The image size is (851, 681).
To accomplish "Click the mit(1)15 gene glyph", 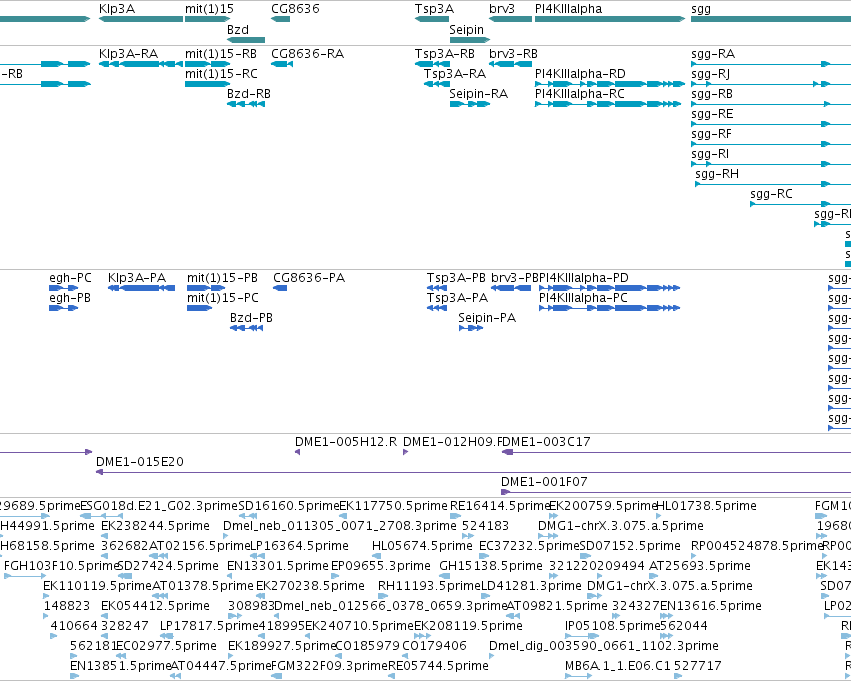I will point(207,19).
